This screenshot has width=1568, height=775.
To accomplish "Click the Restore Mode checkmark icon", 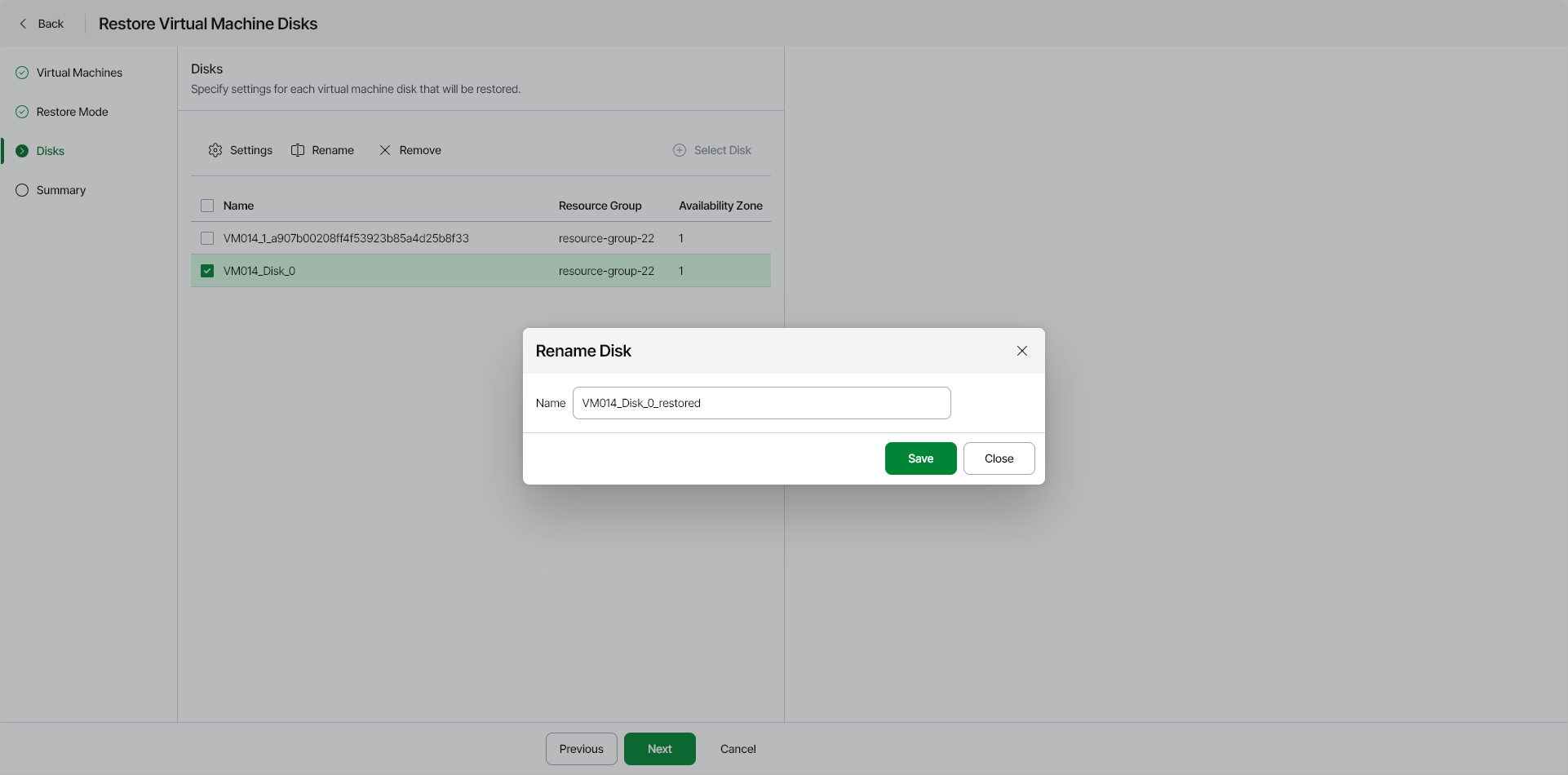I will tap(21, 111).
